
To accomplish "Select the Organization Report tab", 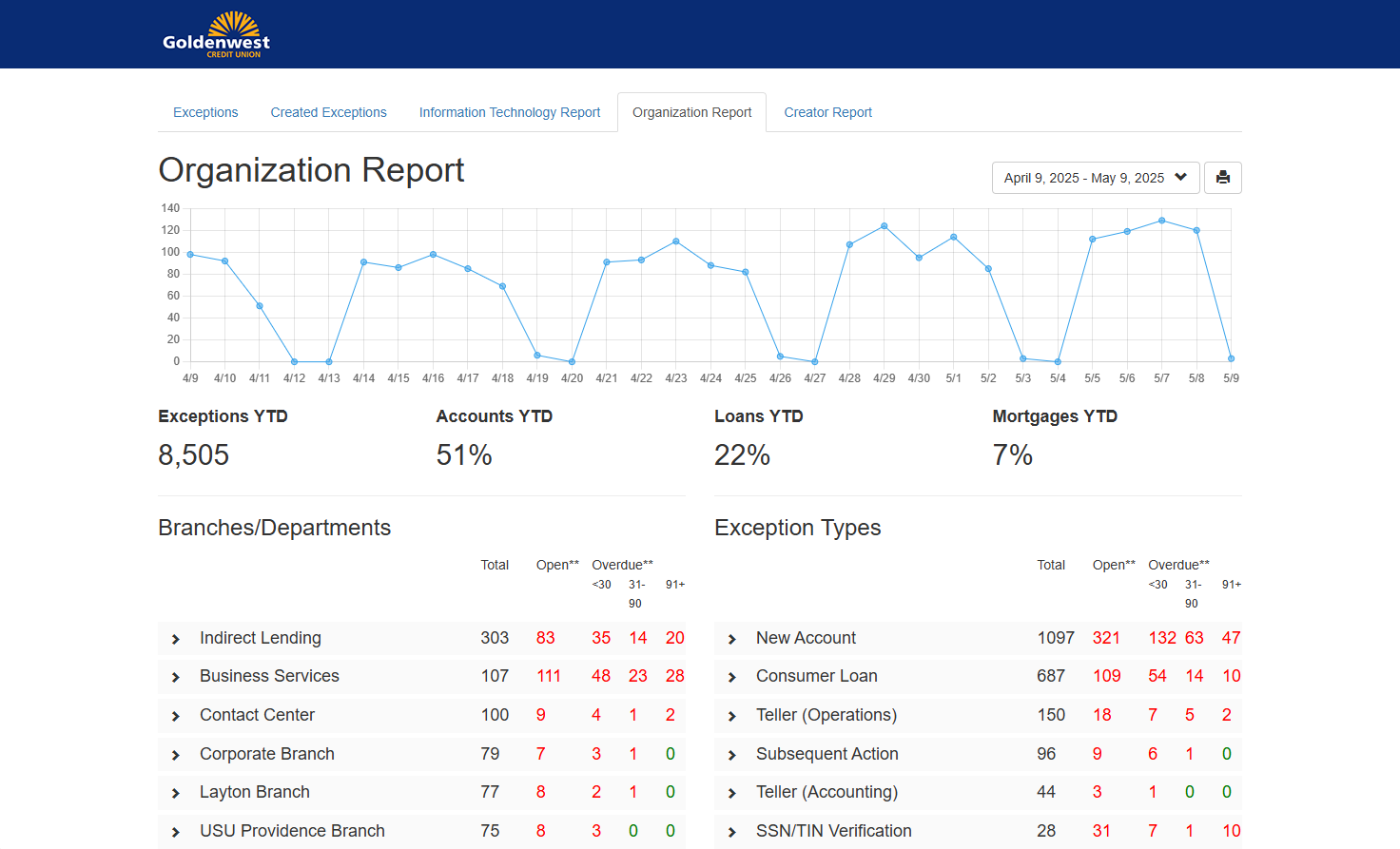I will 691,112.
